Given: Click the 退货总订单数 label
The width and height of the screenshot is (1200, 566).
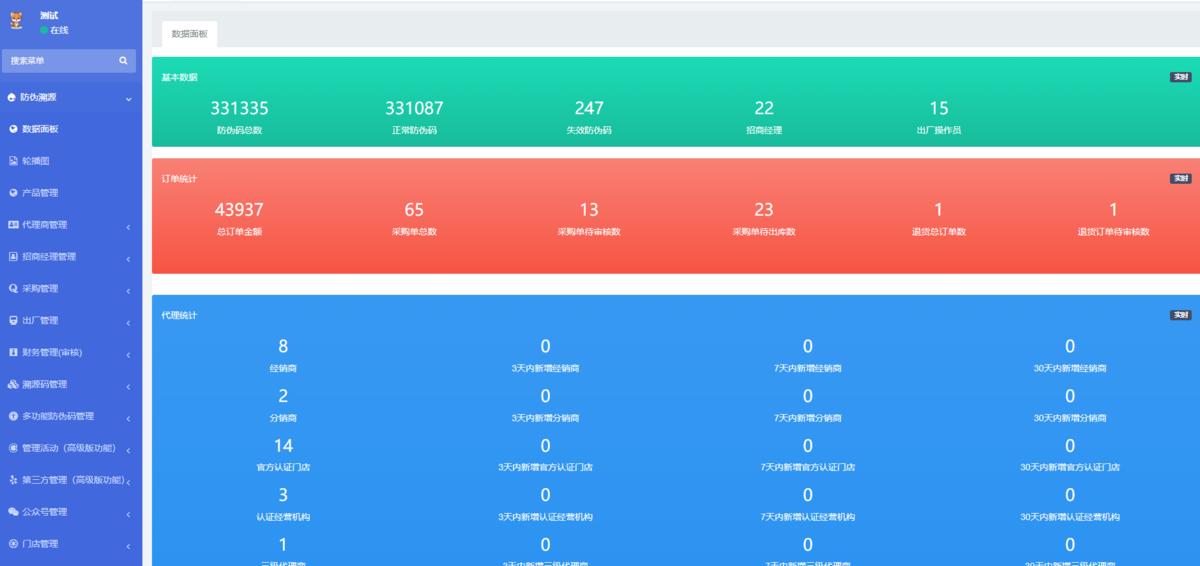Looking at the screenshot, I should [x=939, y=232].
